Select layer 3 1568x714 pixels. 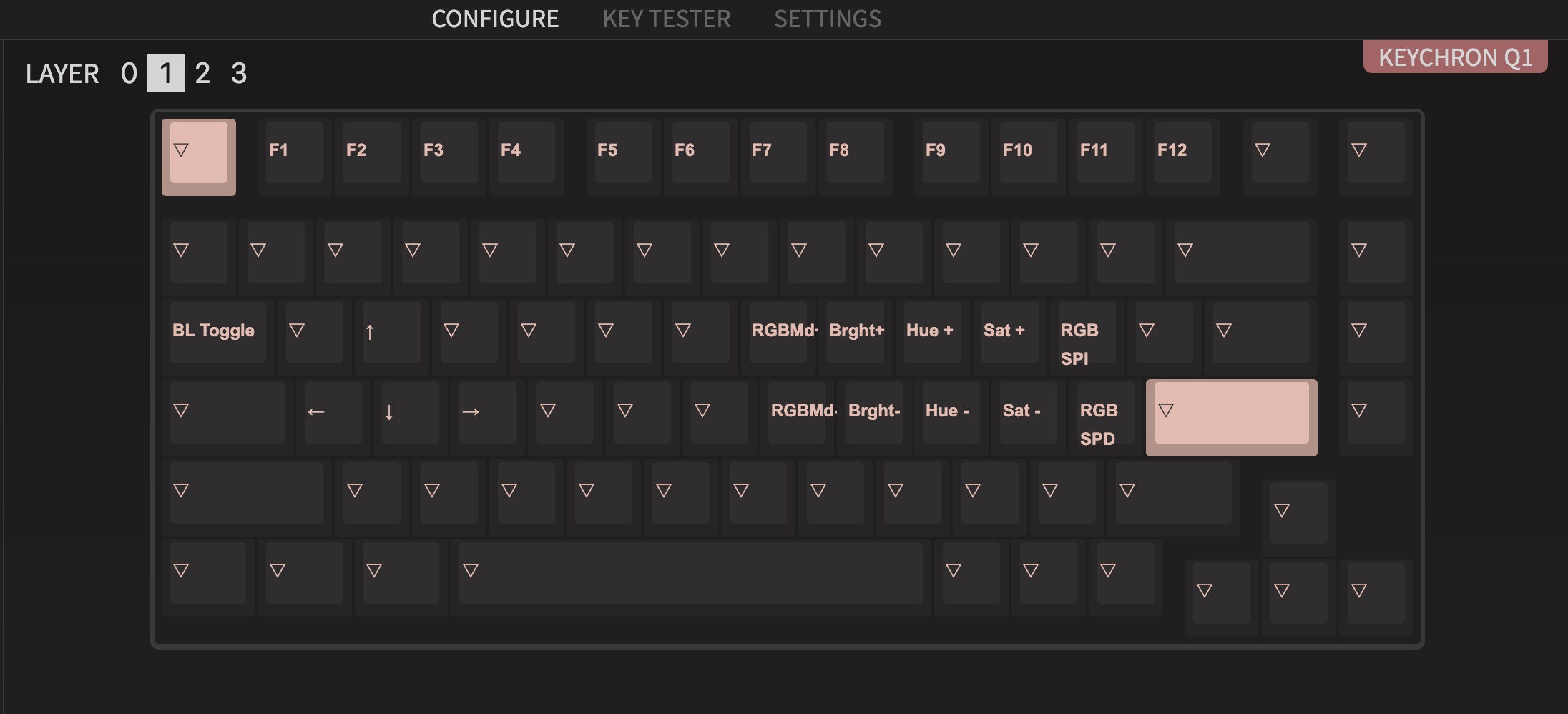coord(239,73)
